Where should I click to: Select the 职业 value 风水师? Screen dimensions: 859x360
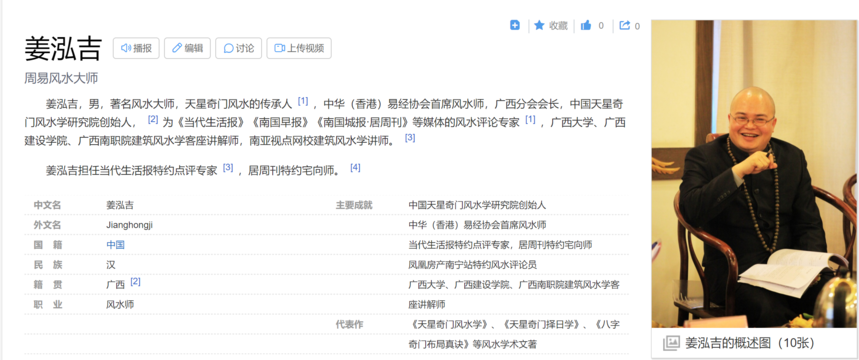[120, 304]
